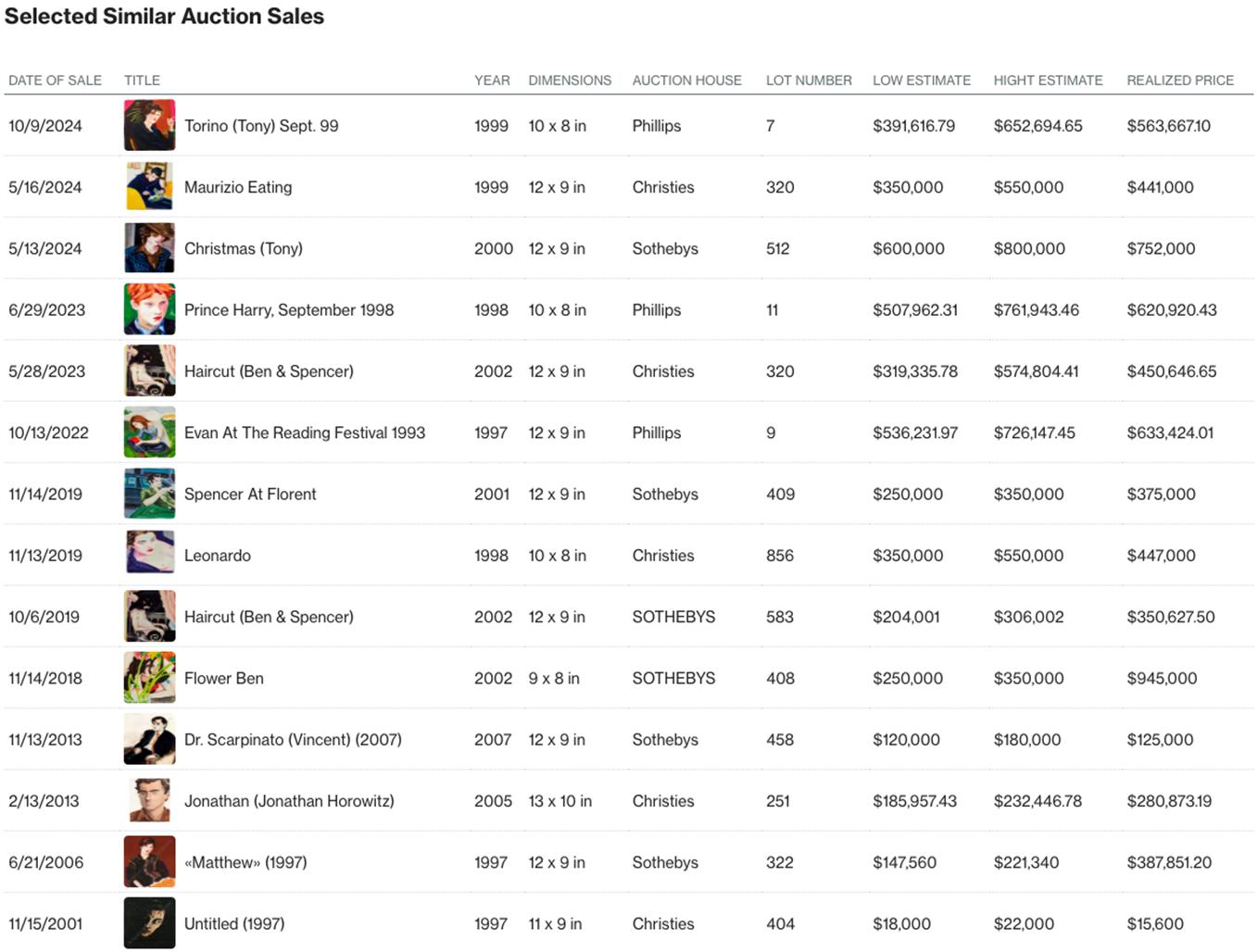The width and height of the screenshot is (1257, 952).
Task: Click the Maurizio Eating artwork thumbnail
Action: click(x=149, y=186)
